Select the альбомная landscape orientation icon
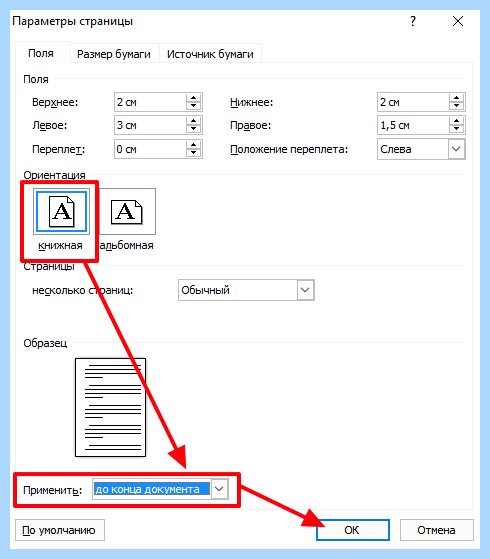The height and width of the screenshot is (559, 490). [x=127, y=211]
